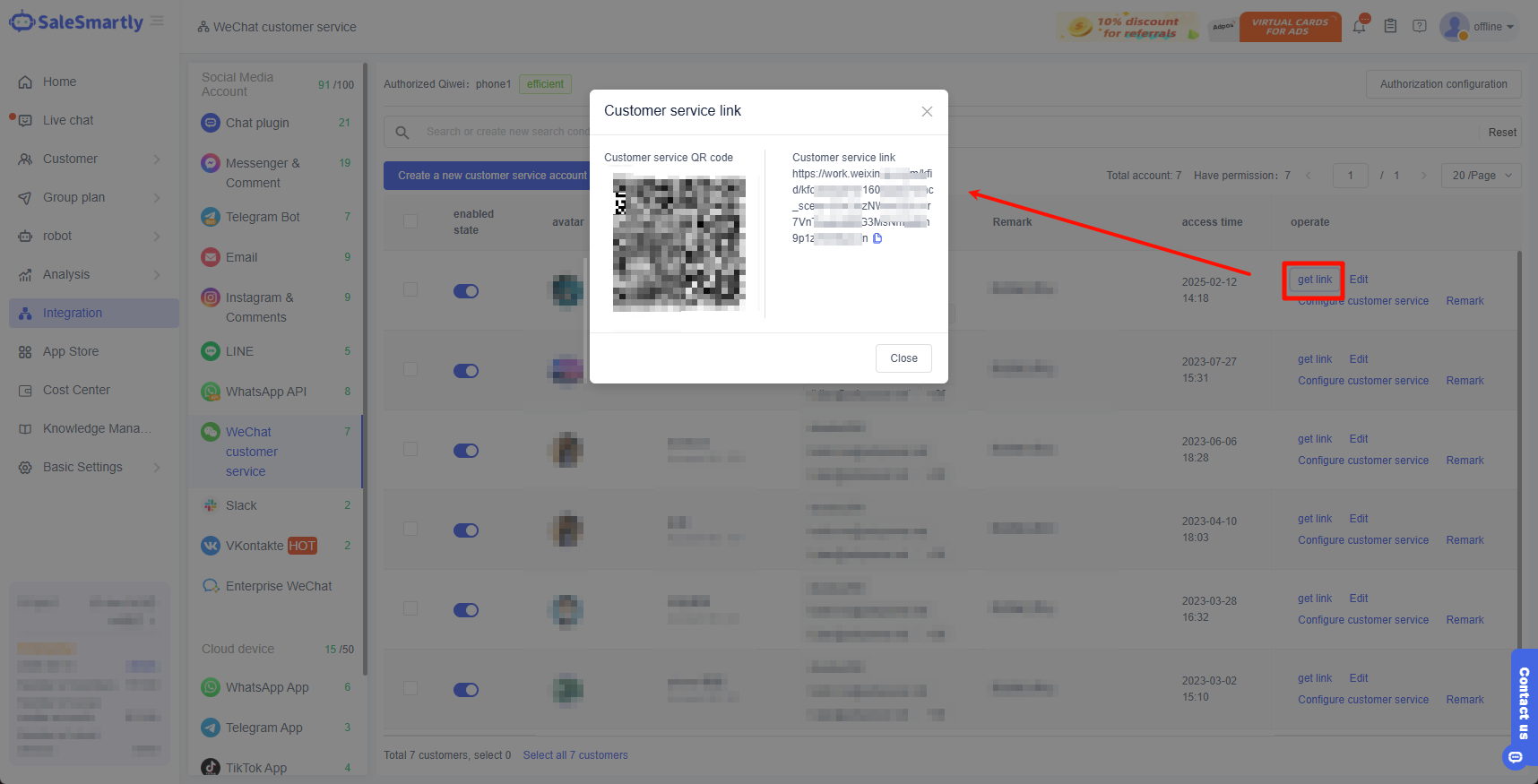The height and width of the screenshot is (784, 1538).
Task: Open the VKontakte channel
Action: [x=276, y=546]
